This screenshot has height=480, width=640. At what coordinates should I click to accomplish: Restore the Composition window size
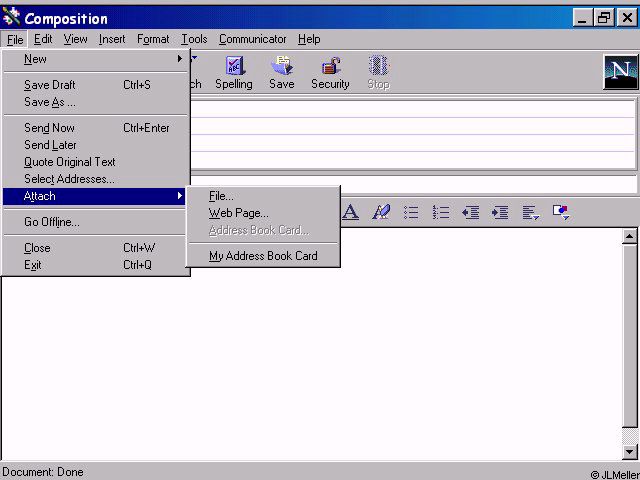pyautogui.click(x=604, y=18)
